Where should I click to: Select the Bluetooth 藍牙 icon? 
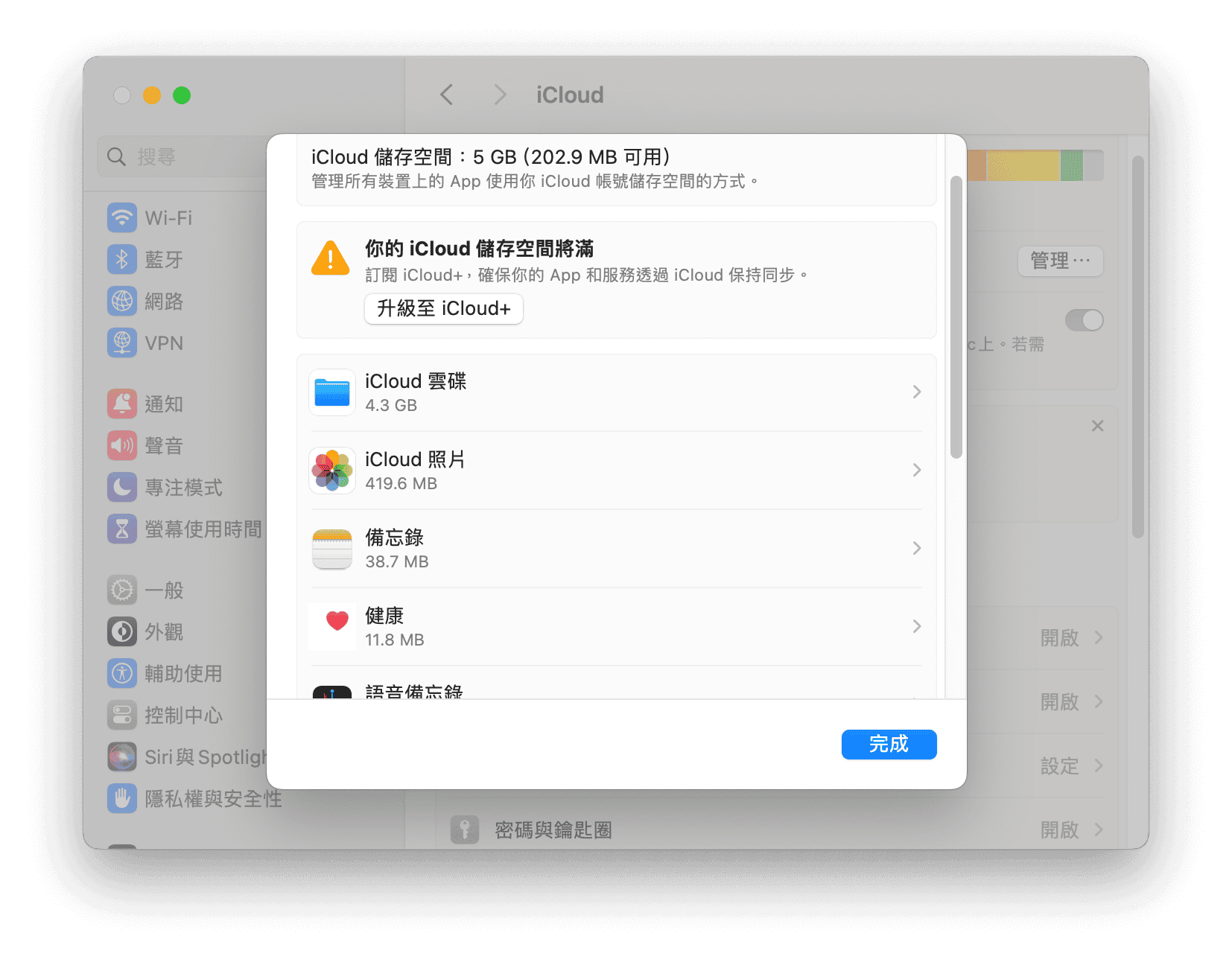coord(122,259)
